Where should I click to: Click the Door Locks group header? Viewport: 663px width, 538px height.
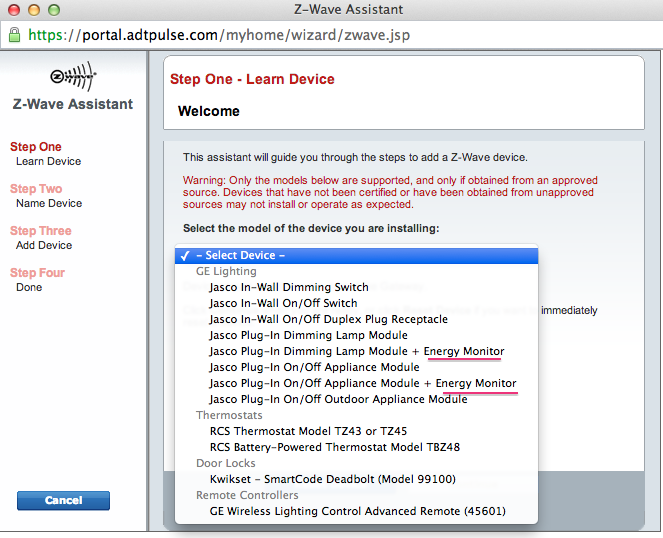click(x=226, y=464)
